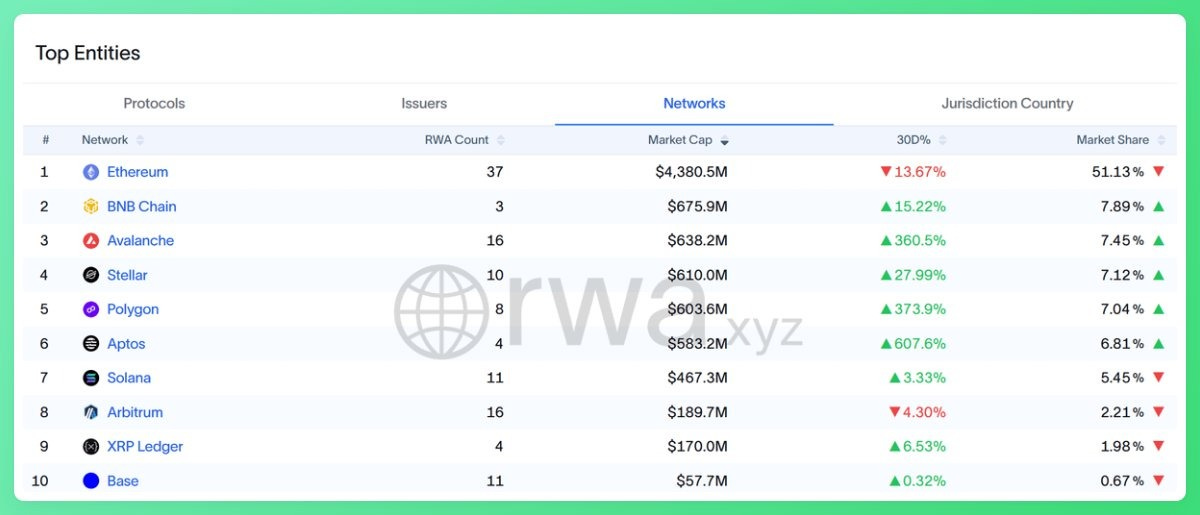
Task: Click the Arbitrum market share 2.21%
Action: pos(1123,412)
